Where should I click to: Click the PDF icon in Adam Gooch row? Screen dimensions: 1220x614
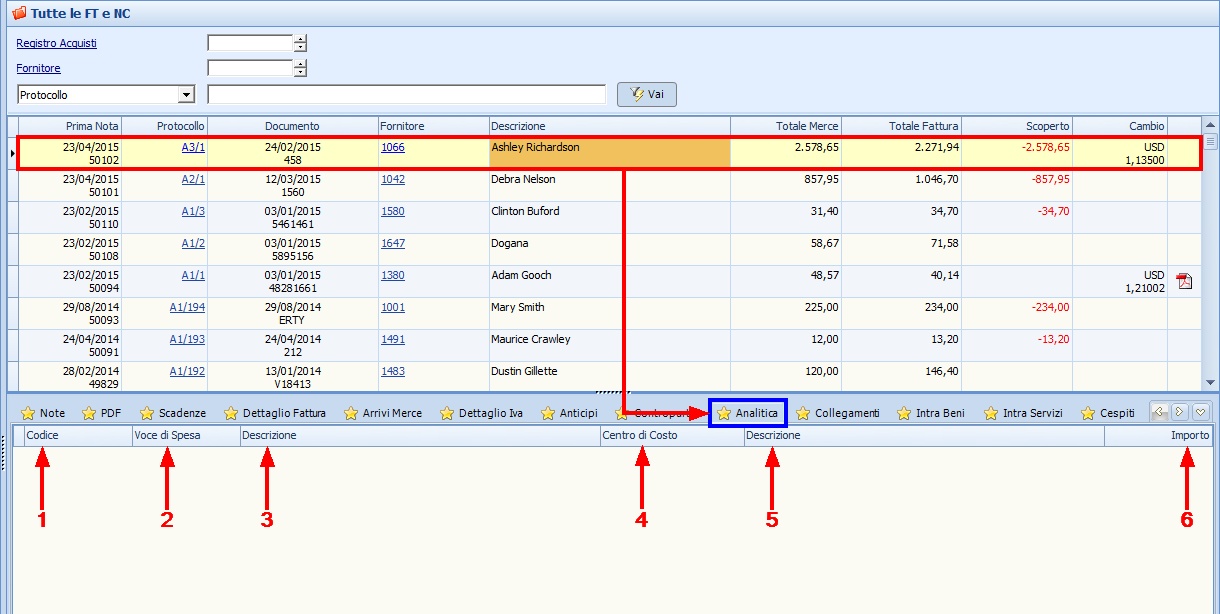tap(1184, 281)
